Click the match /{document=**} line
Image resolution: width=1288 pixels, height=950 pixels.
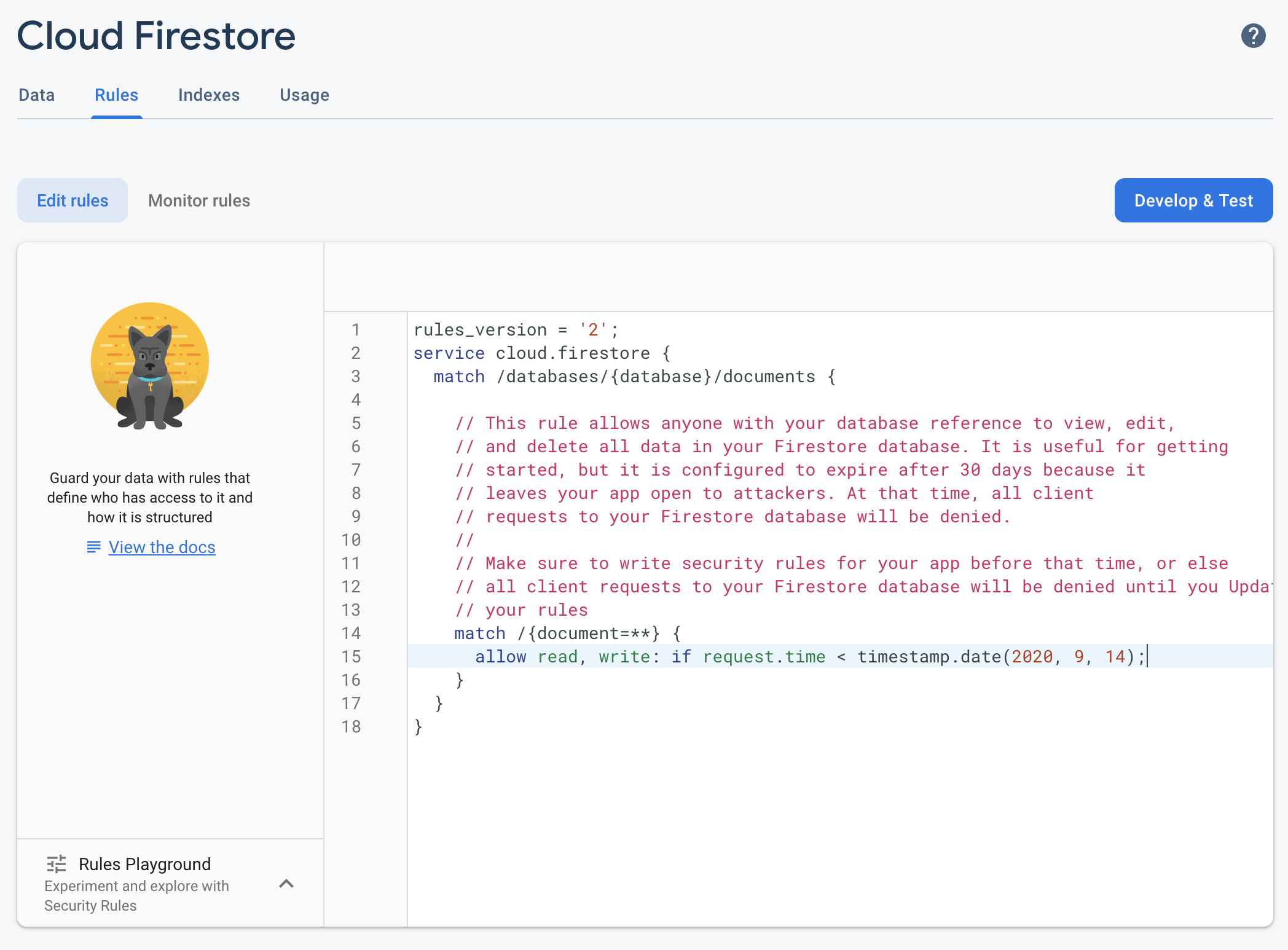(565, 633)
